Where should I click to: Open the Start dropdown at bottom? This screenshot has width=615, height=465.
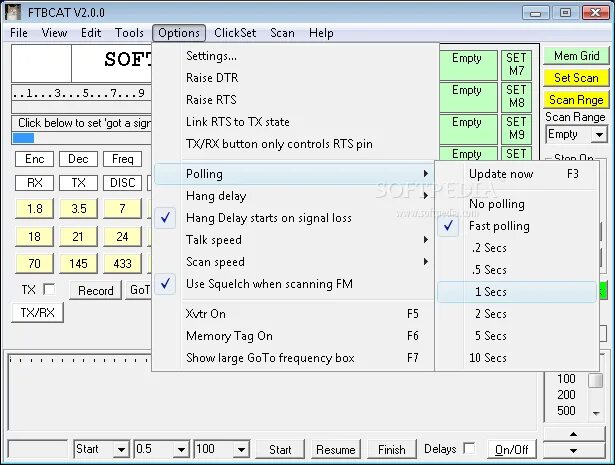[x=121, y=449]
